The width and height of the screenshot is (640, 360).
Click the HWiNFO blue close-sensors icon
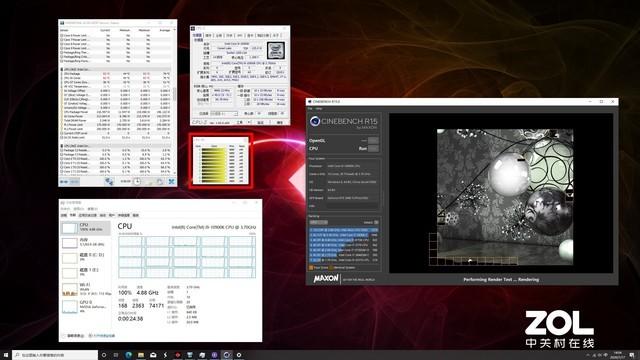pos(171,181)
